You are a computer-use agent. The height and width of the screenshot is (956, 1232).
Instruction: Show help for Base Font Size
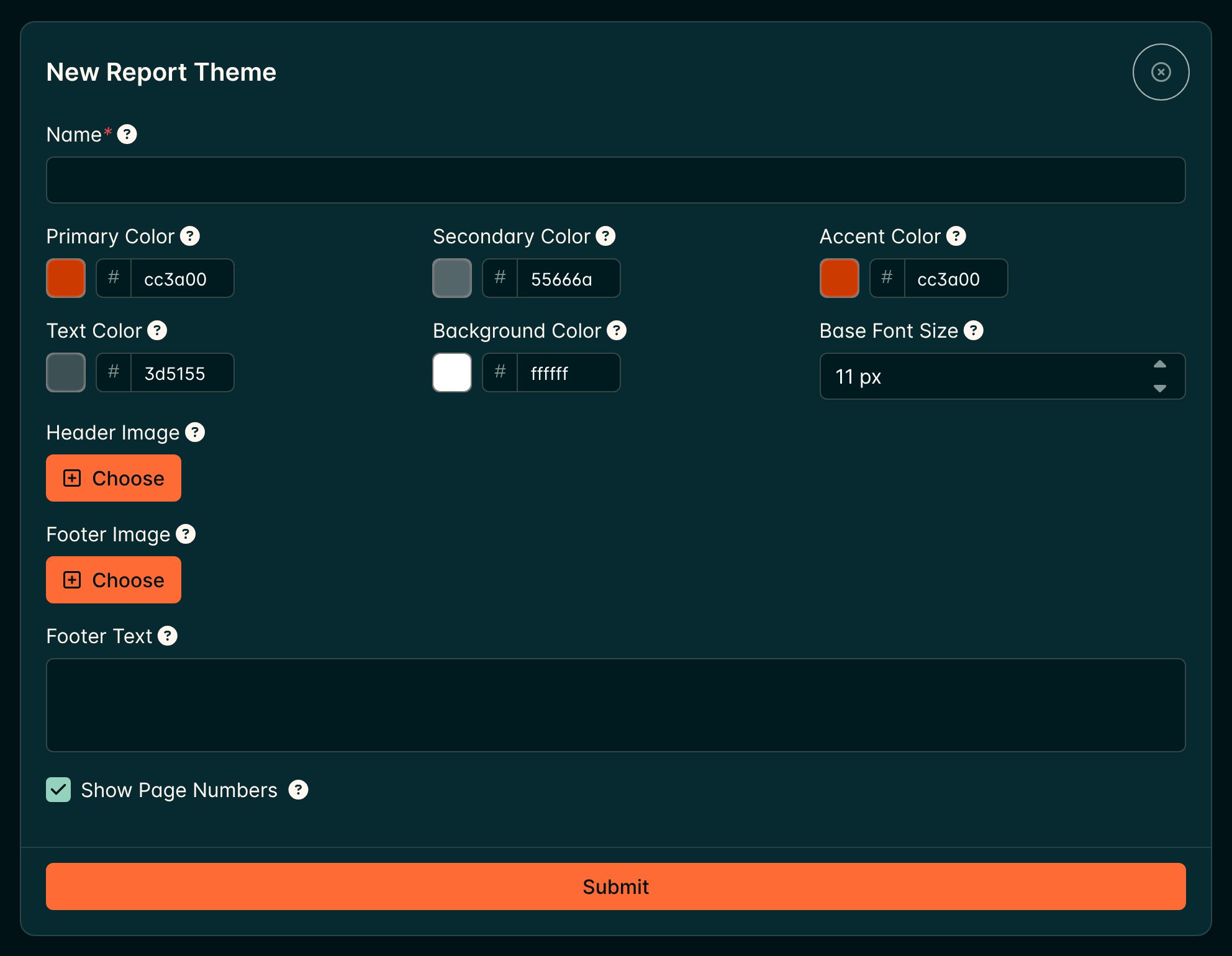pos(974,330)
